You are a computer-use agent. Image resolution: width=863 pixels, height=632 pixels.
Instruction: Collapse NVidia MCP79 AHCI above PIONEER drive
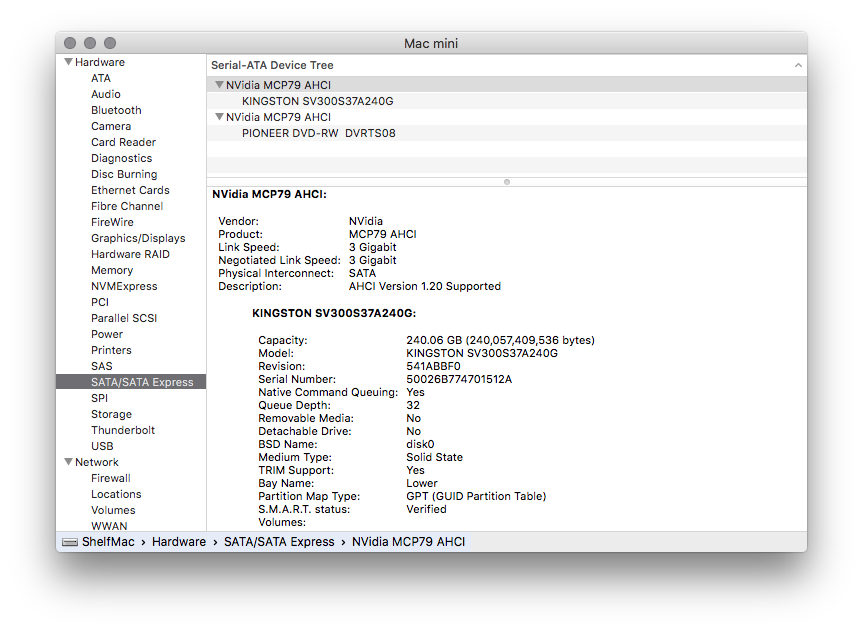pyautogui.click(x=219, y=117)
